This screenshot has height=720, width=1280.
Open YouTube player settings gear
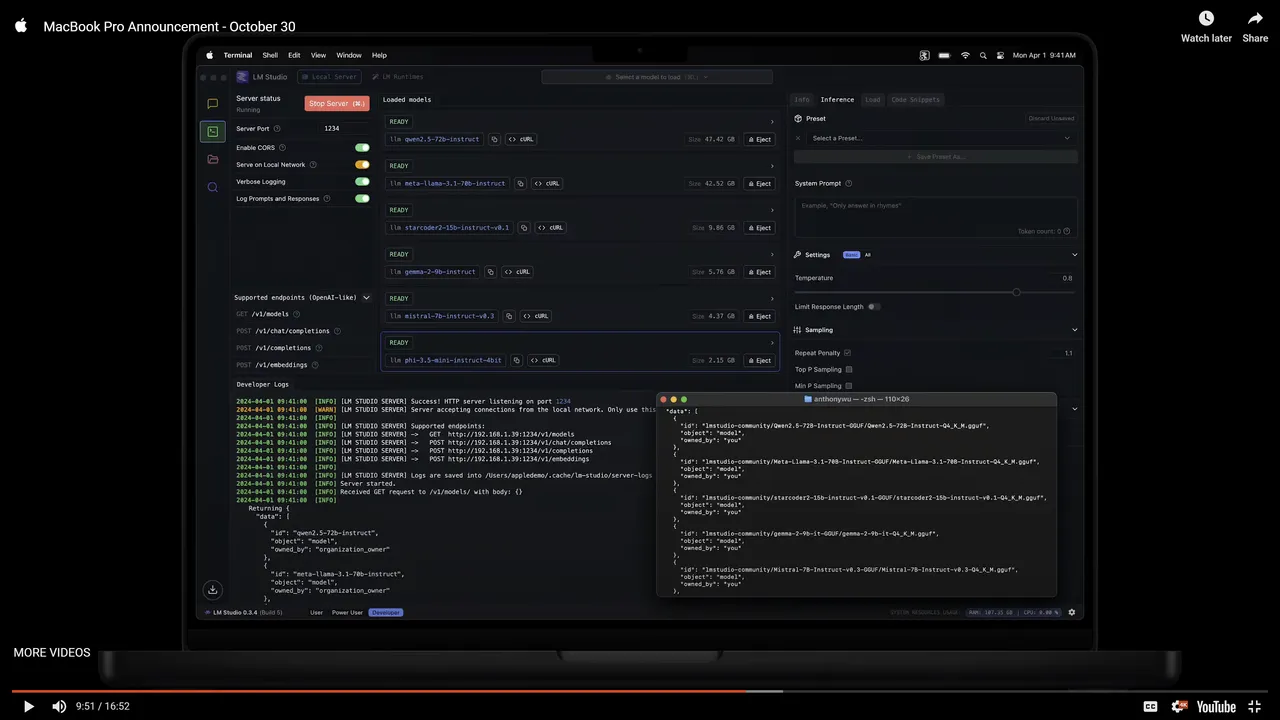pos(1180,706)
